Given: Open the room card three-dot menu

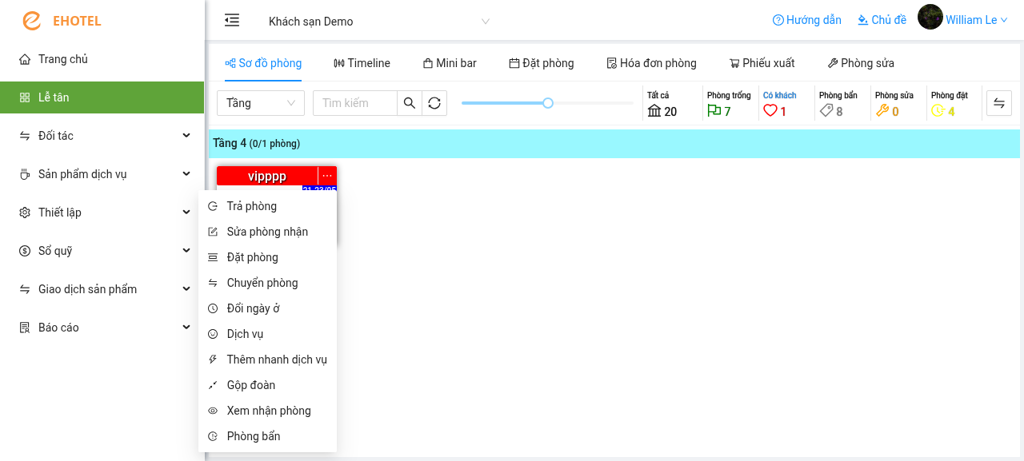Looking at the screenshot, I should coord(327,176).
